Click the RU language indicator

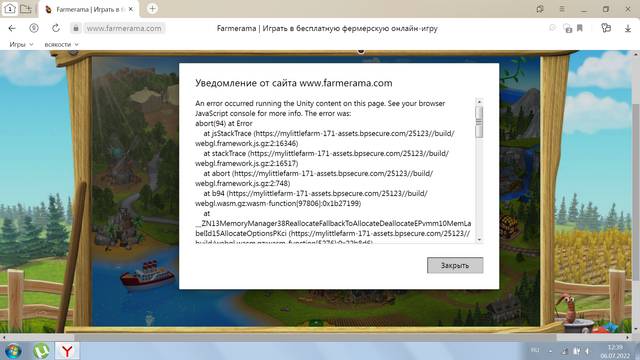click(x=535, y=351)
